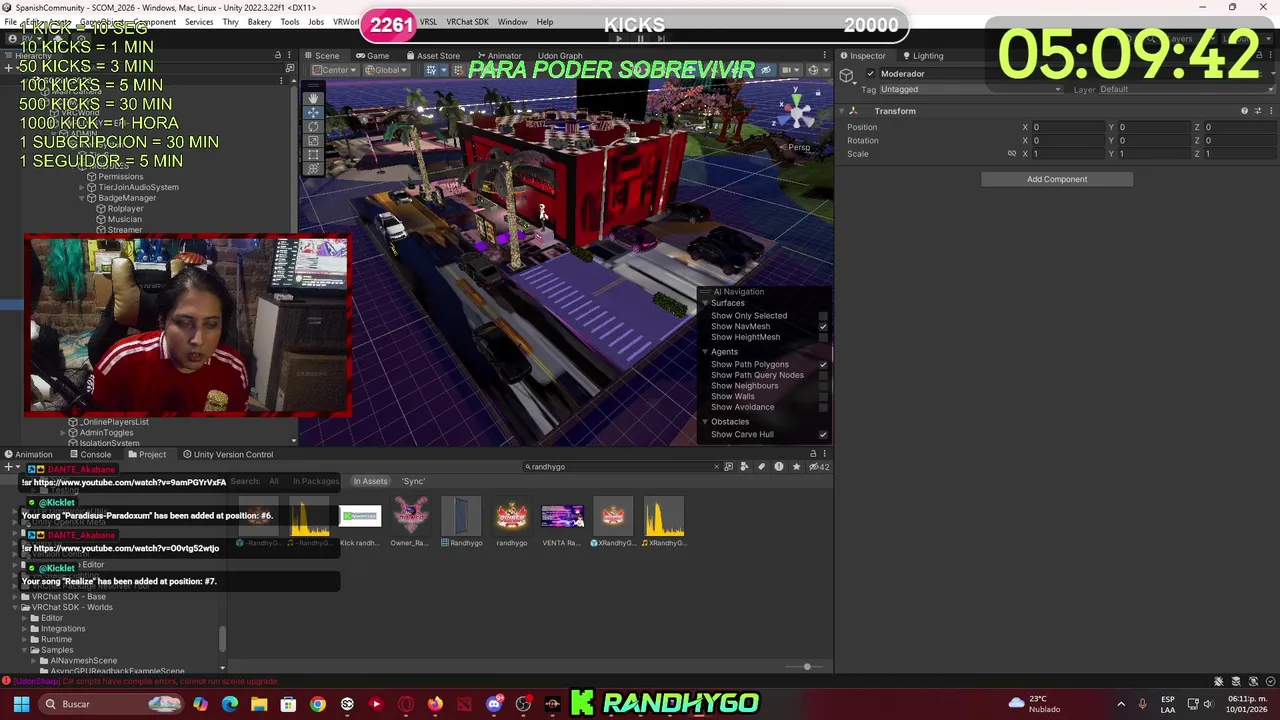Image resolution: width=1280 pixels, height=720 pixels.
Task: Click Add Component button
Action: click(1057, 180)
